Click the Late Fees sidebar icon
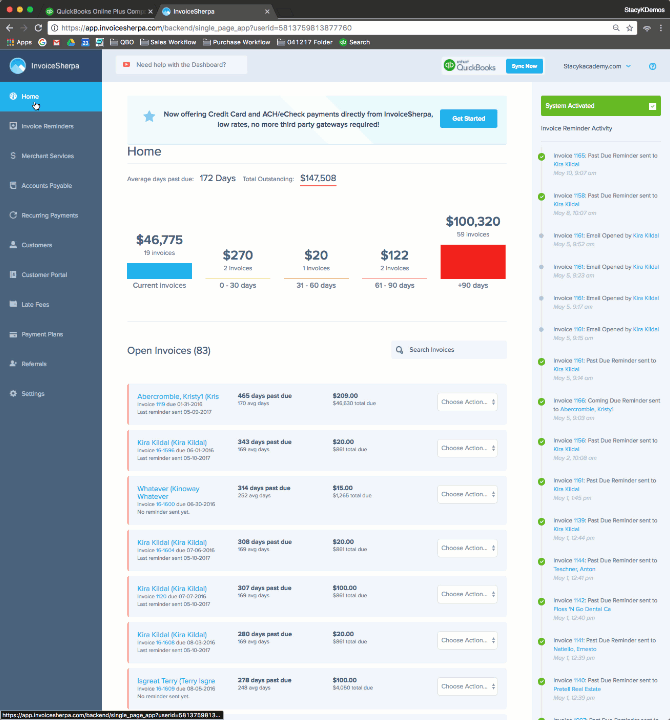The image size is (670, 720). pos(13,304)
